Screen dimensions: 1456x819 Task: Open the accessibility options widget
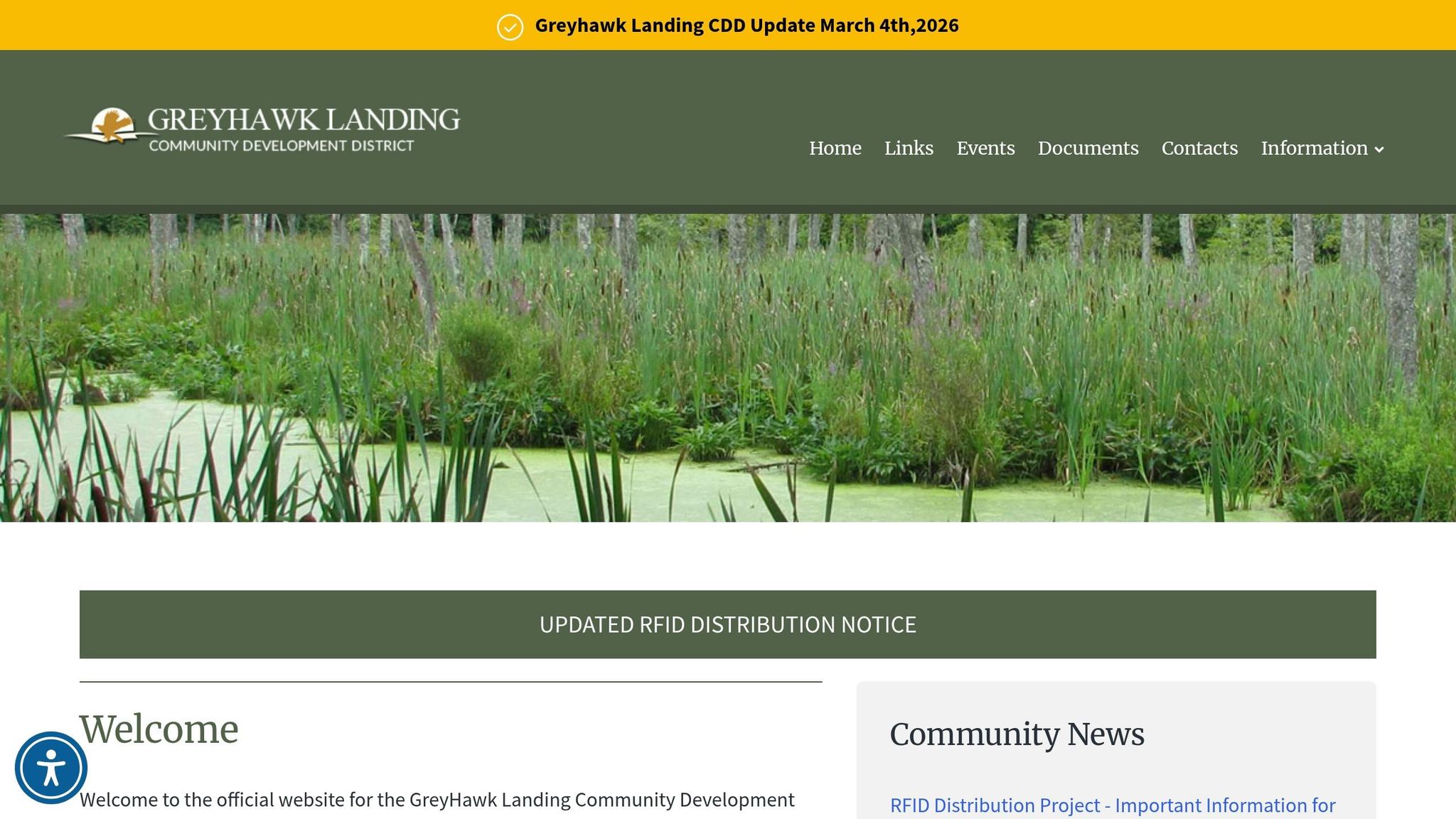pyautogui.click(x=50, y=768)
